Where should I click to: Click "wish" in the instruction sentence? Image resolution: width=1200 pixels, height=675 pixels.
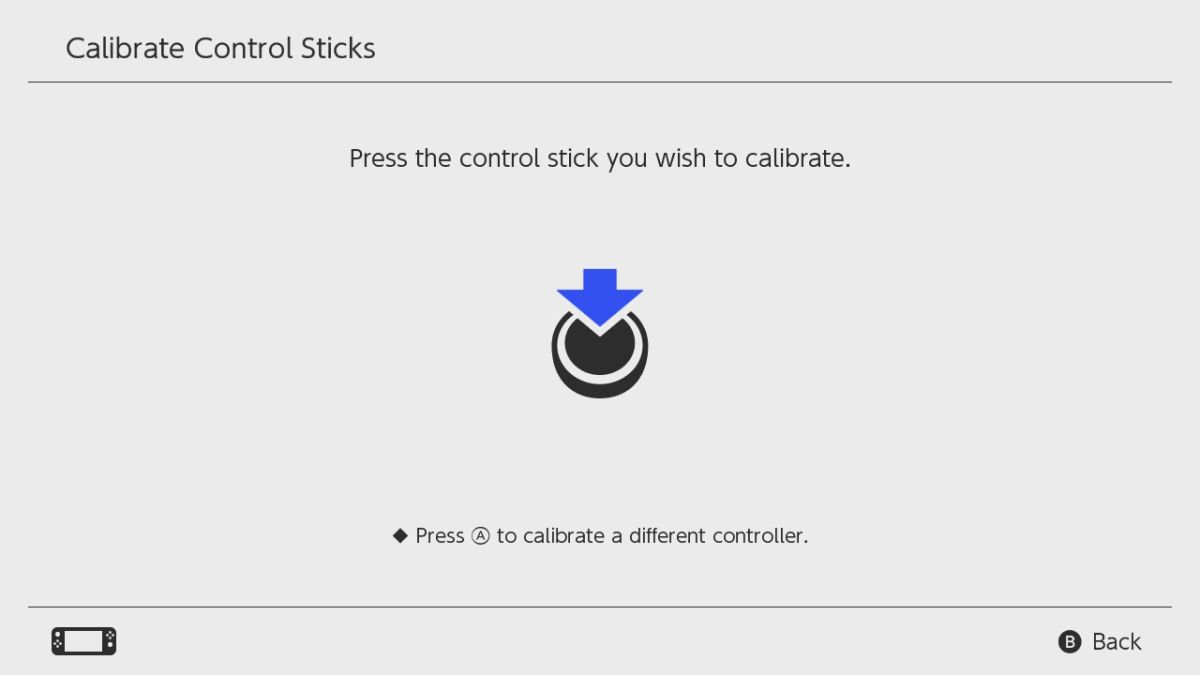click(681, 158)
